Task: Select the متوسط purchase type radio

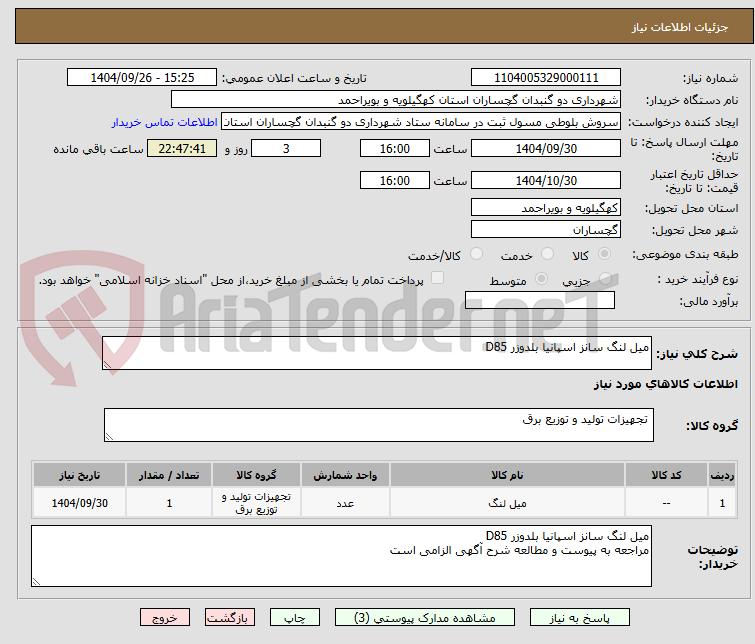Action: click(541, 279)
